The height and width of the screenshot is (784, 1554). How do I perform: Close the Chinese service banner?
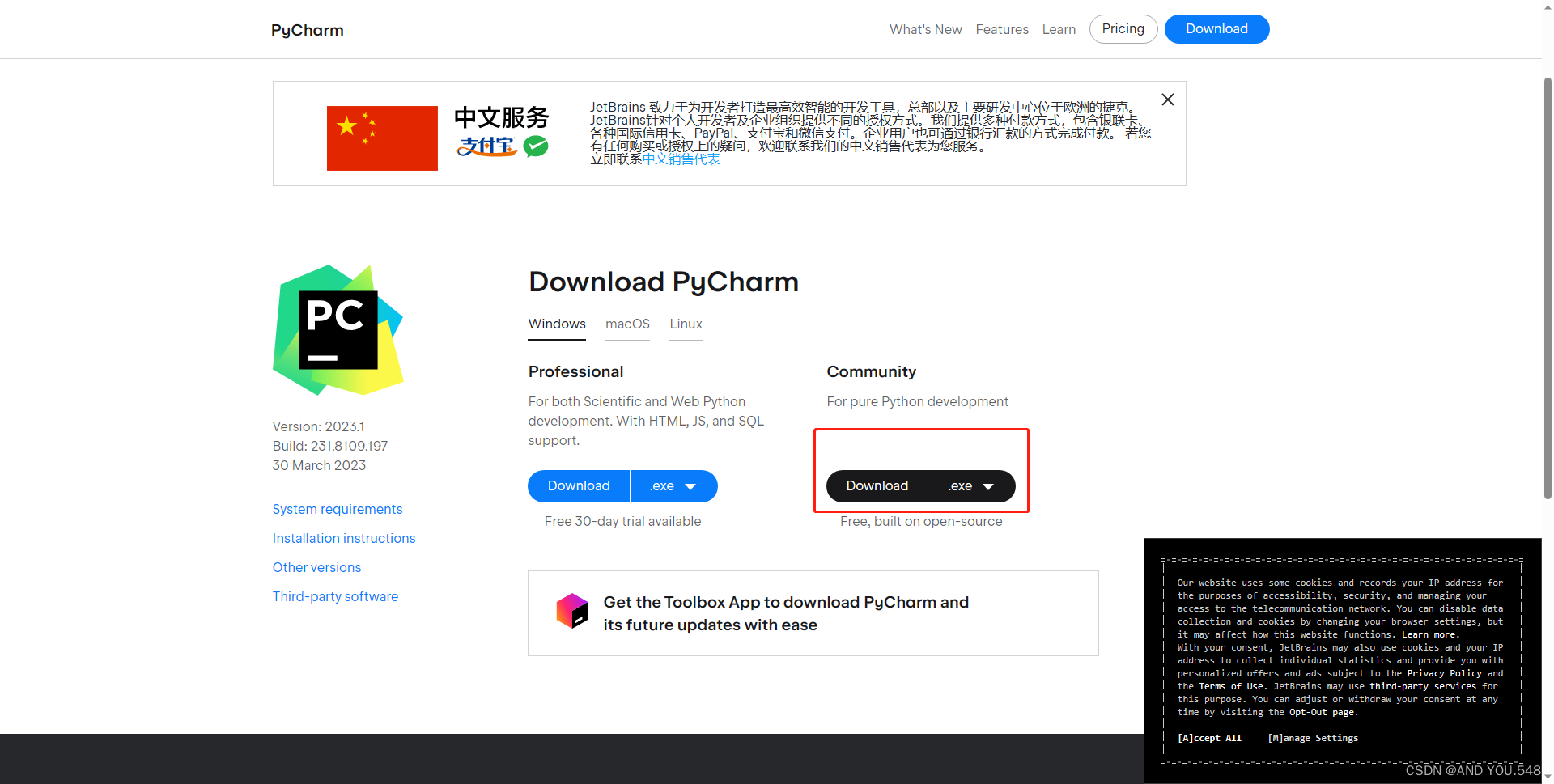pos(1167,100)
